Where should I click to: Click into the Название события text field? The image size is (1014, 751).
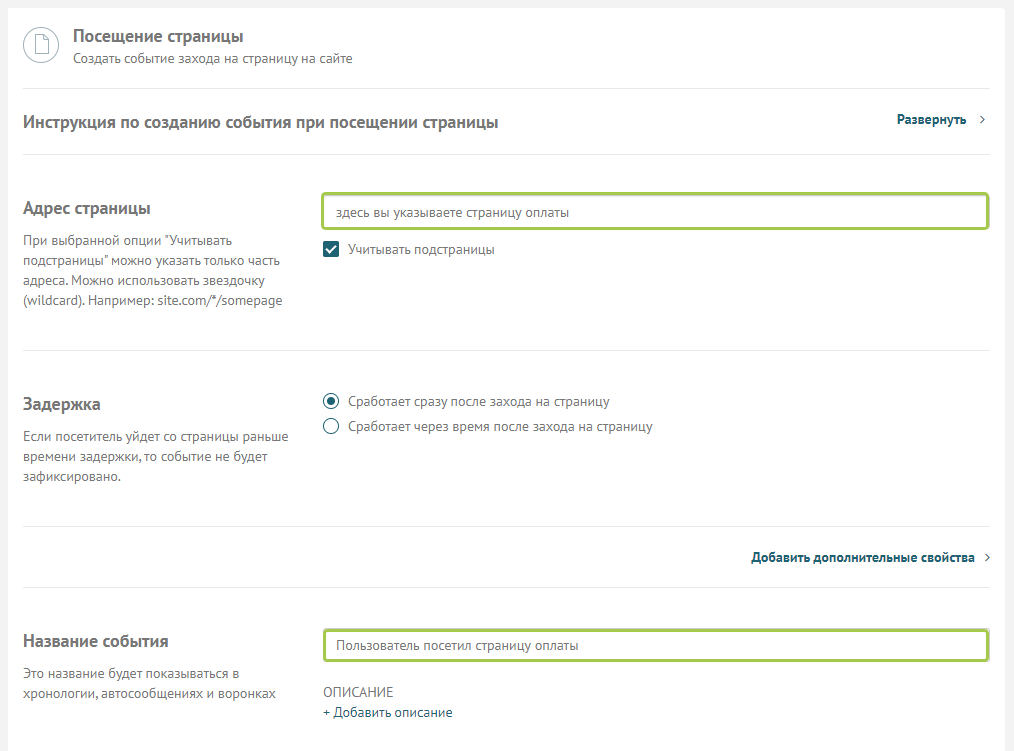[x=655, y=646]
